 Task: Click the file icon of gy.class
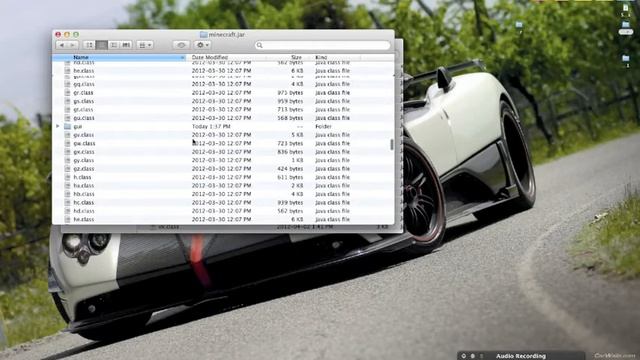(67, 160)
